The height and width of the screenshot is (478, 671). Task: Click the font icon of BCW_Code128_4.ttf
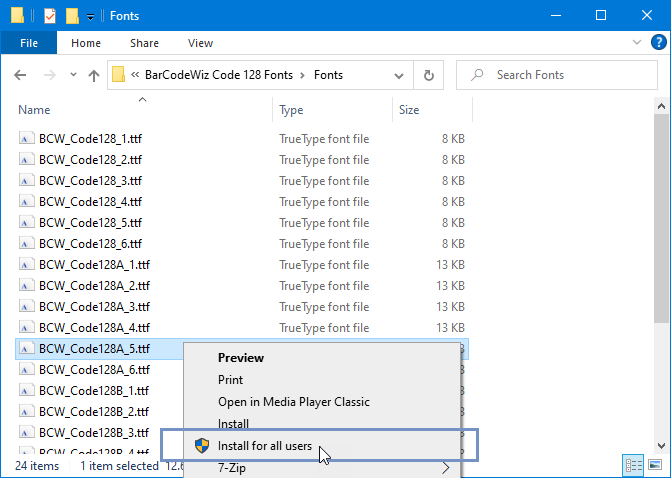27,202
